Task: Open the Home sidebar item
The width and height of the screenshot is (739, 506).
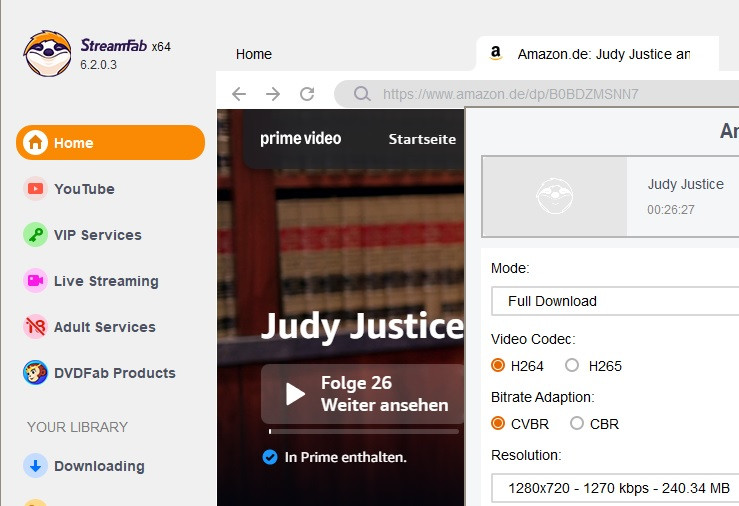Action: [x=110, y=142]
